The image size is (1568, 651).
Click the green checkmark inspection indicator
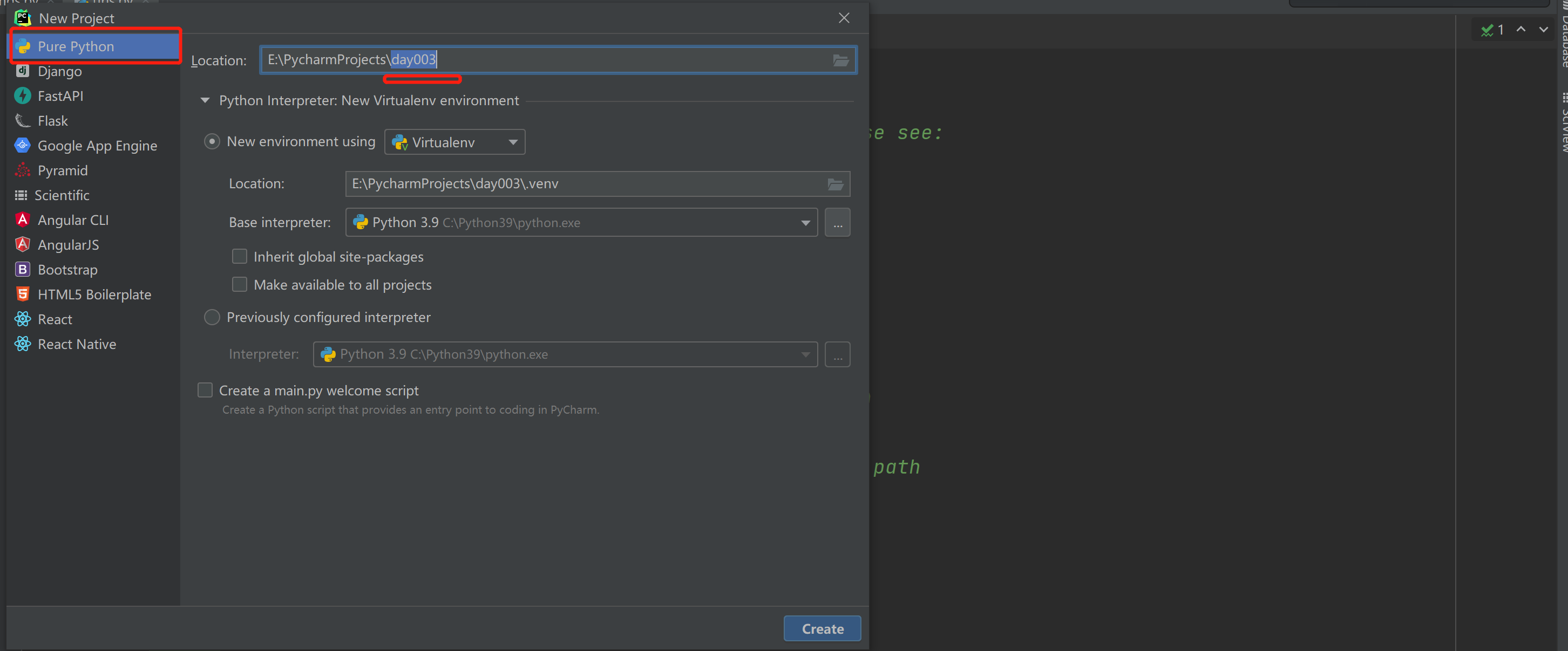point(1487,30)
